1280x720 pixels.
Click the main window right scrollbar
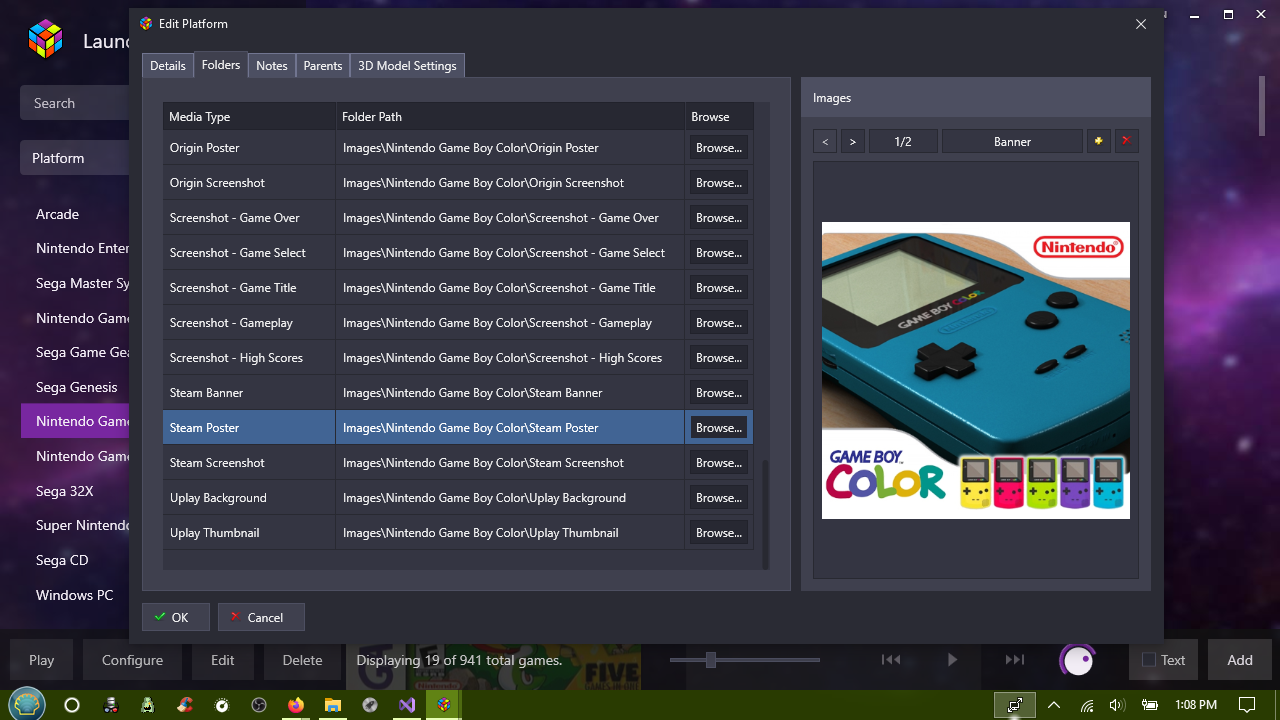[1262, 105]
